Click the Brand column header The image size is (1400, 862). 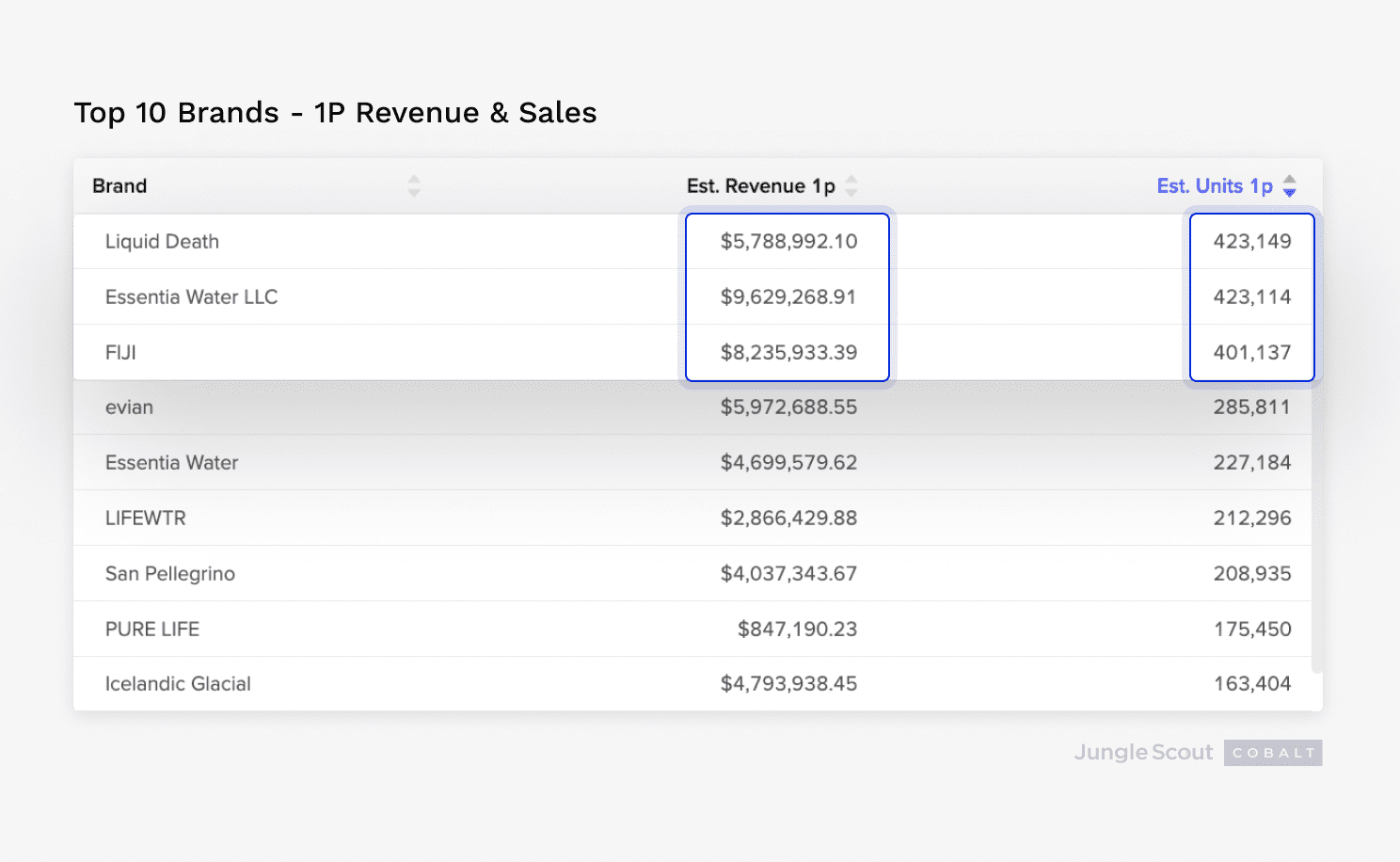point(119,186)
